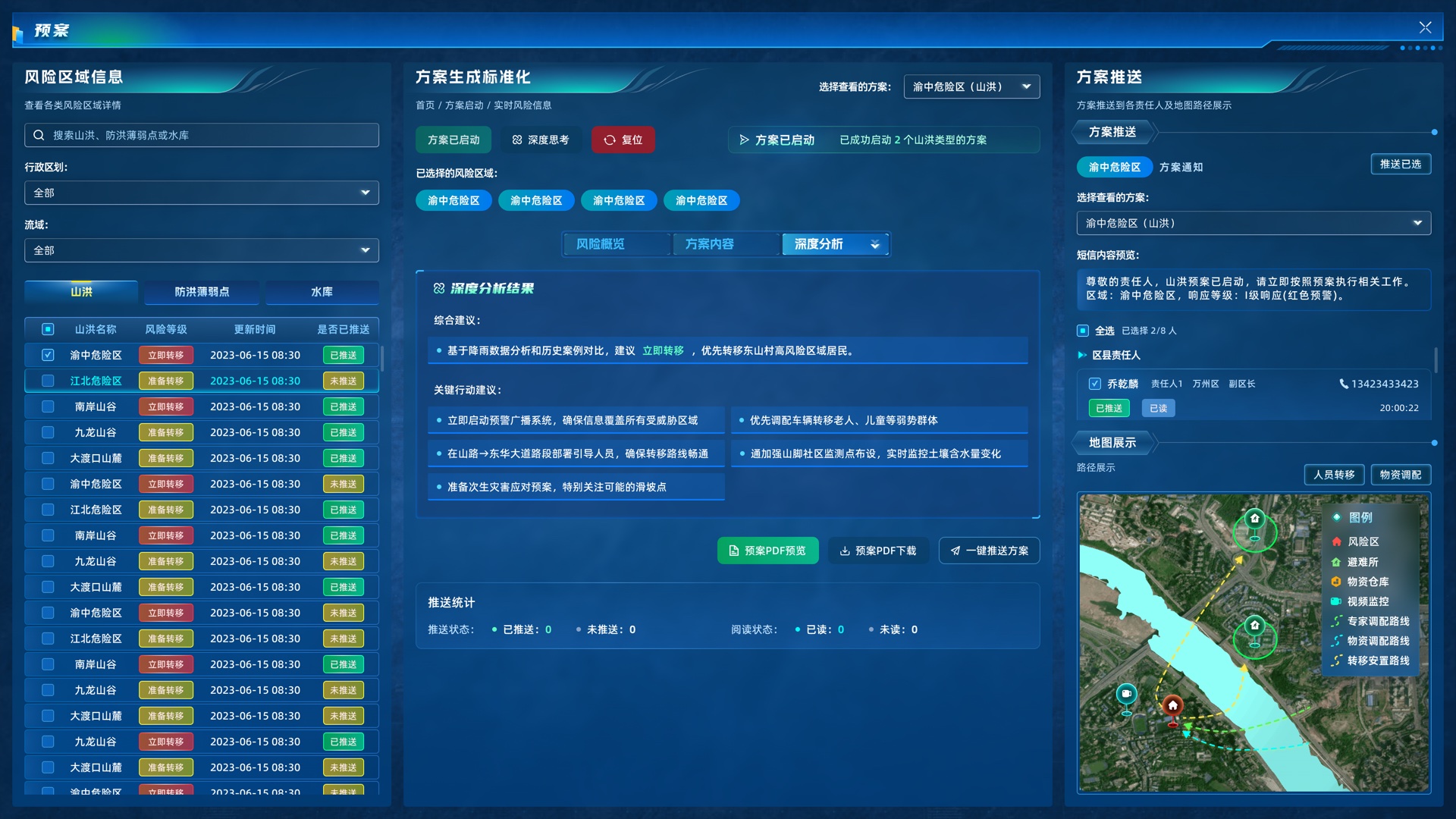1456x819 pixels.
Task: Click the 避难所 legend icon
Action: click(1336, 562)
